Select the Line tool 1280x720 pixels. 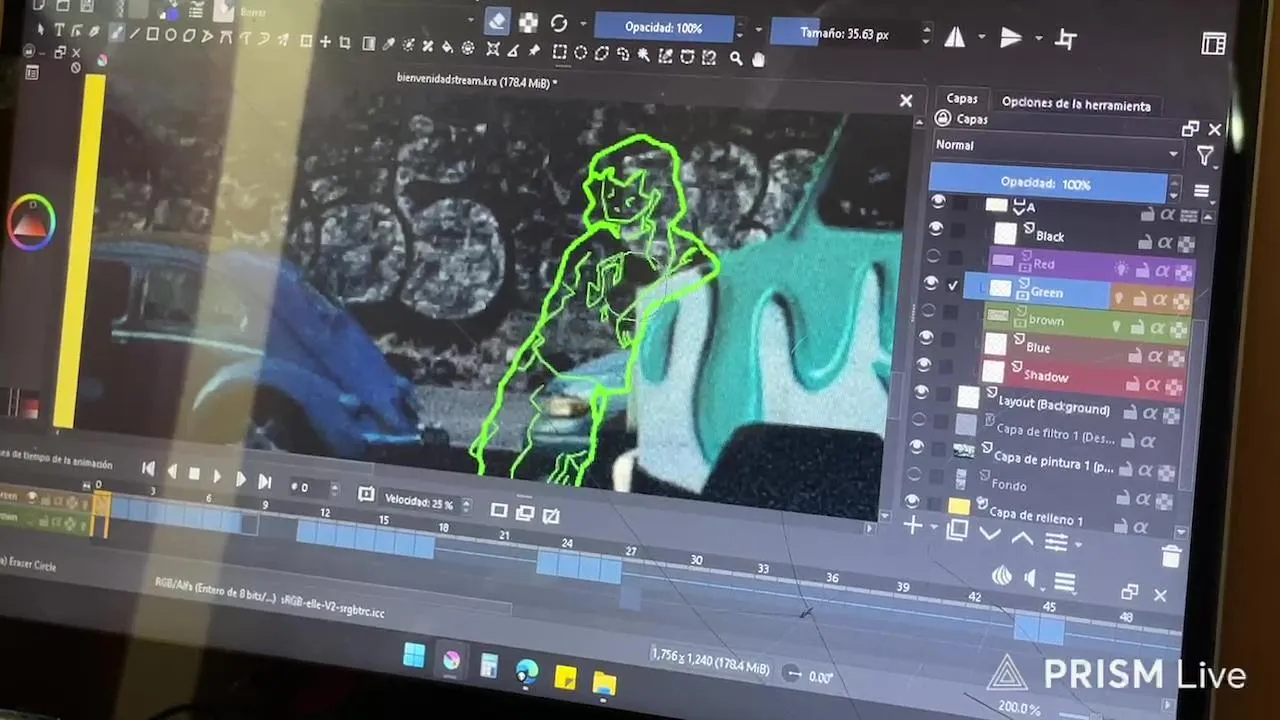coord(133,33)
